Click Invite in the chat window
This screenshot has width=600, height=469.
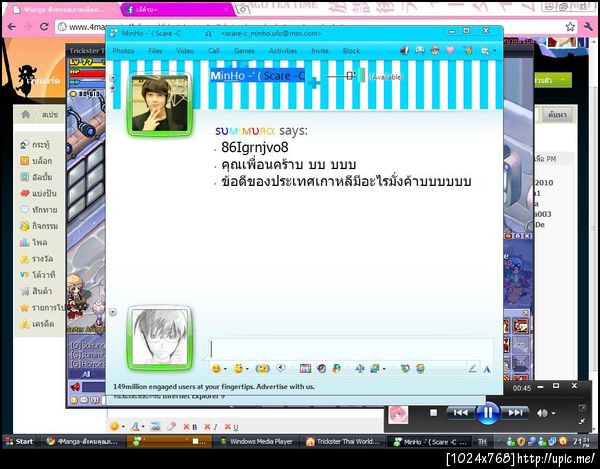[x=320, y=51]
